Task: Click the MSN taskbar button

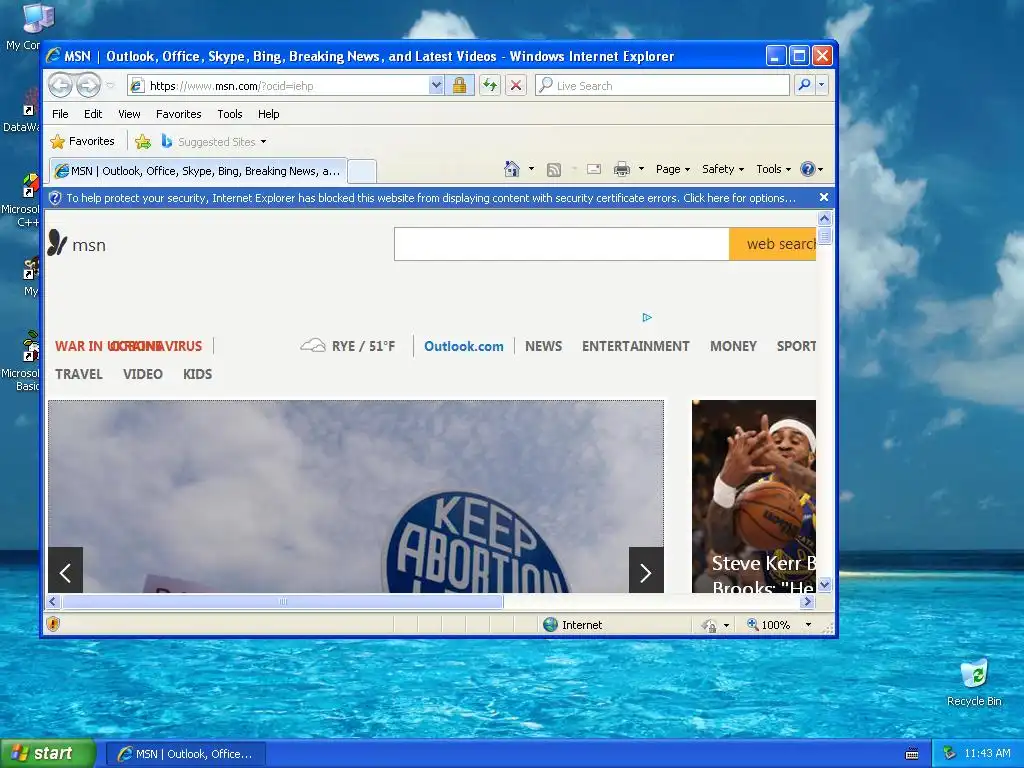Action: point(185,754)
